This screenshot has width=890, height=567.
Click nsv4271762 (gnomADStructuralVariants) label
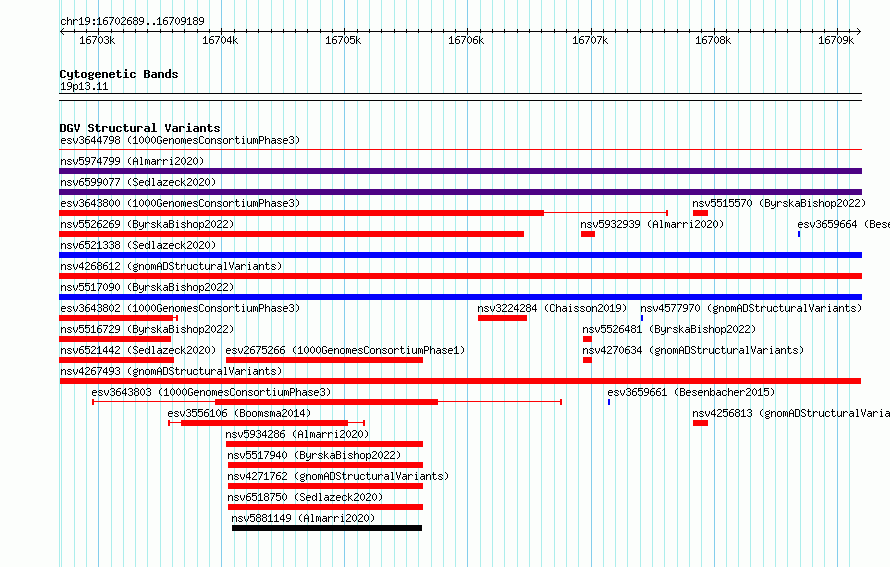(338, 476)
